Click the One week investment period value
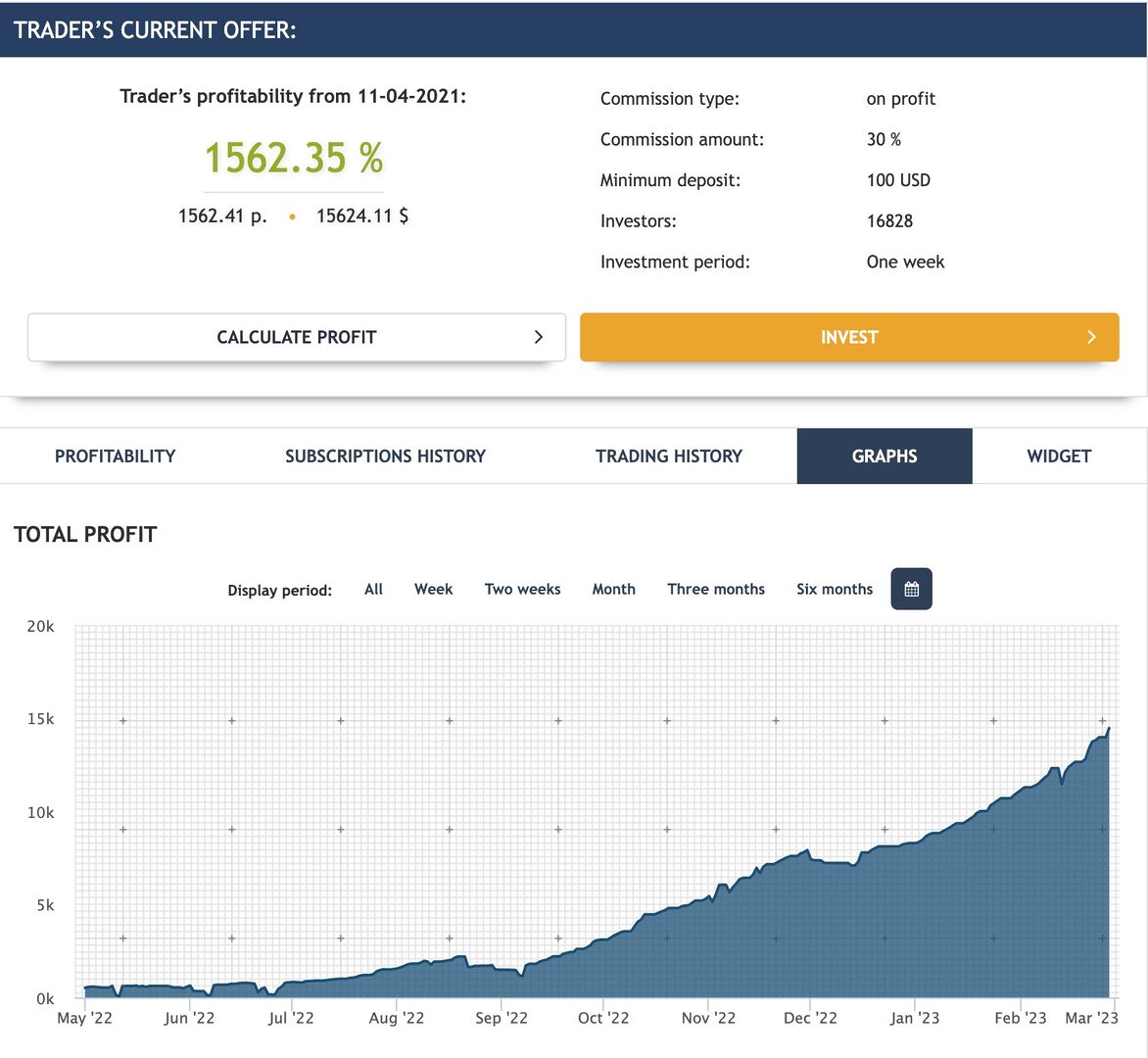Screen dimensions: 1148x1058 coord(906,263)
